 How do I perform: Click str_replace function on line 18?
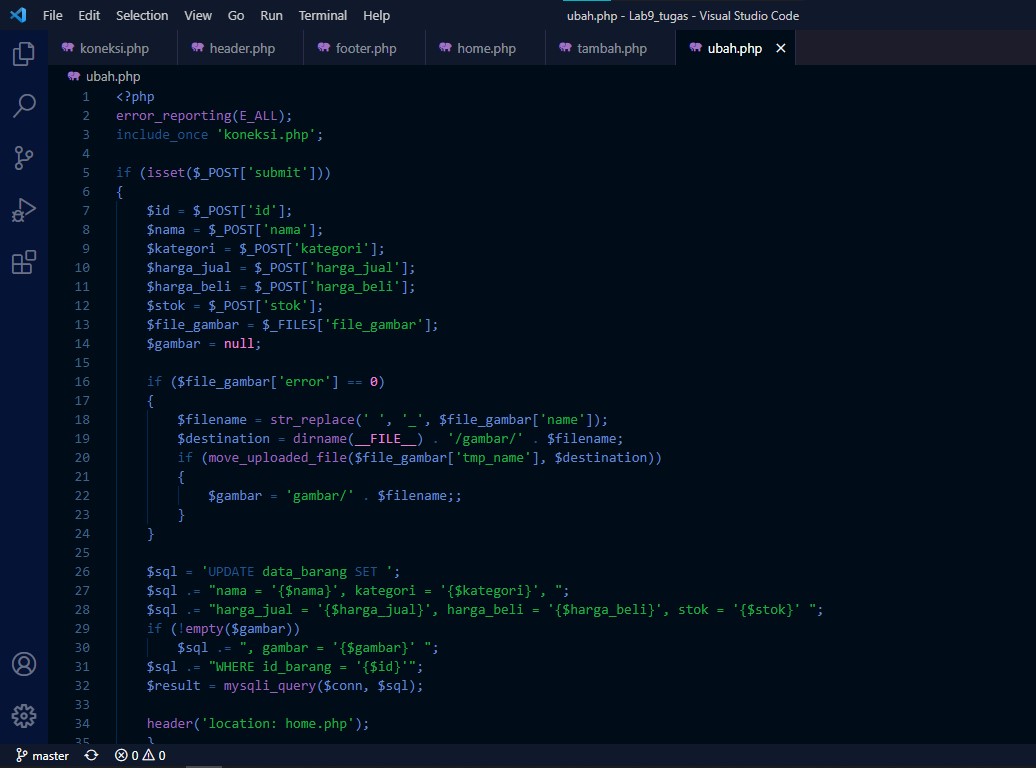312,420
